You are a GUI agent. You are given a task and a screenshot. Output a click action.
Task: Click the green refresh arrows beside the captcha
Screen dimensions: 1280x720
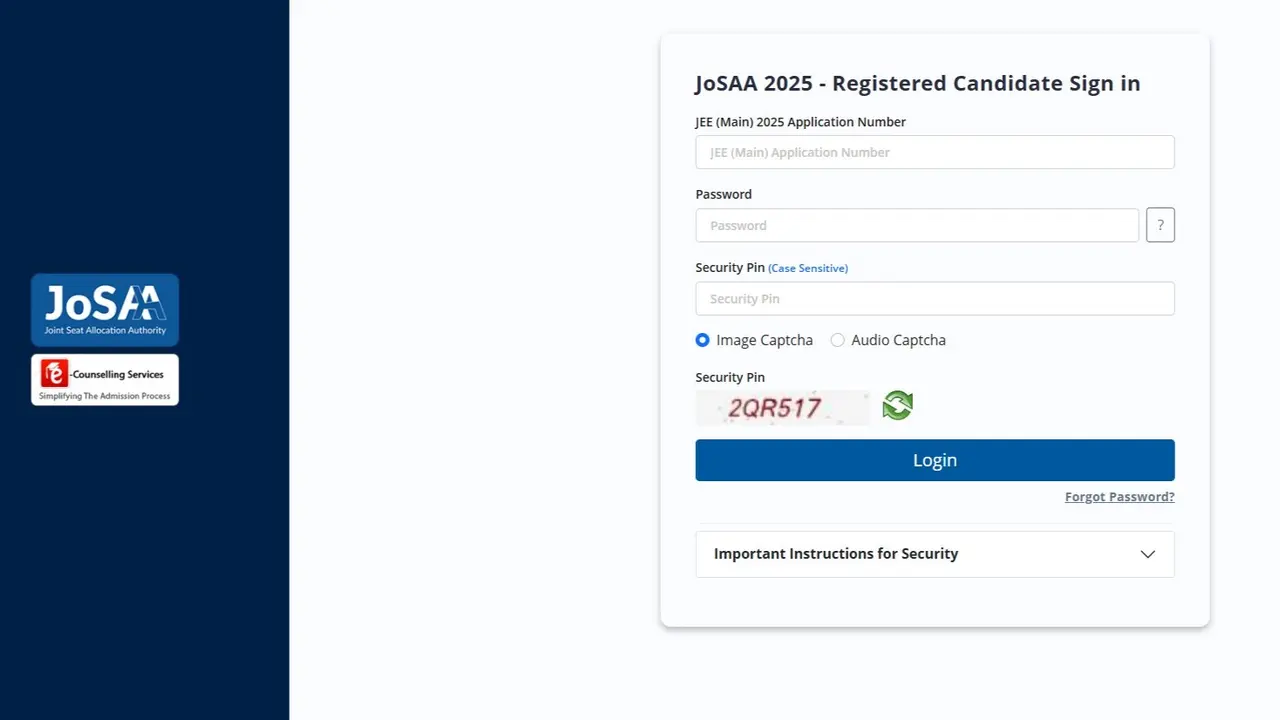coord(897,405)
